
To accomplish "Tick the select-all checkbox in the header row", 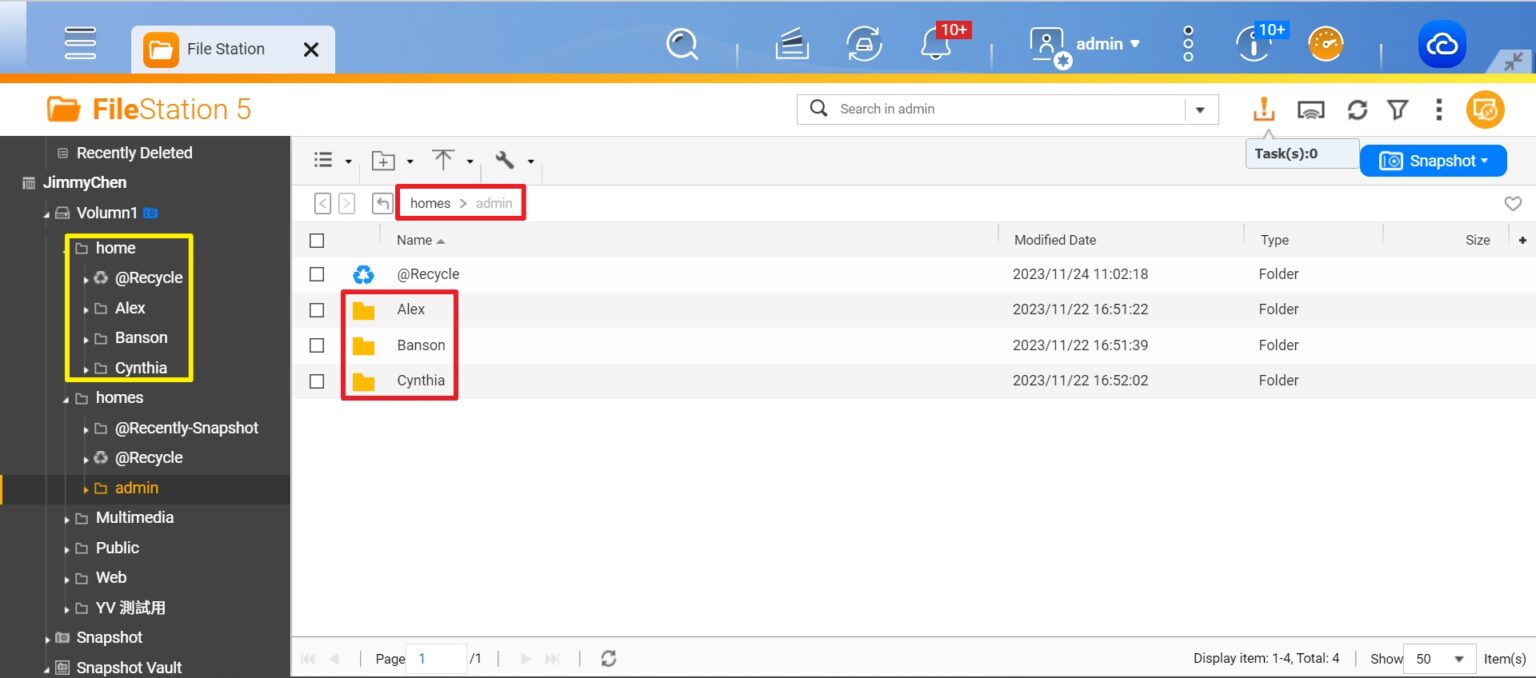I will click(x=317, y=240).
